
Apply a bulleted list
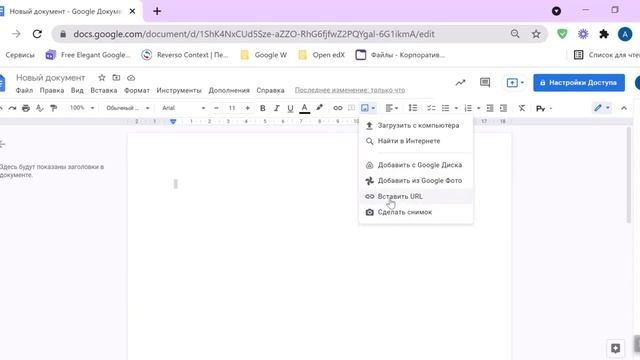point(445,108)
